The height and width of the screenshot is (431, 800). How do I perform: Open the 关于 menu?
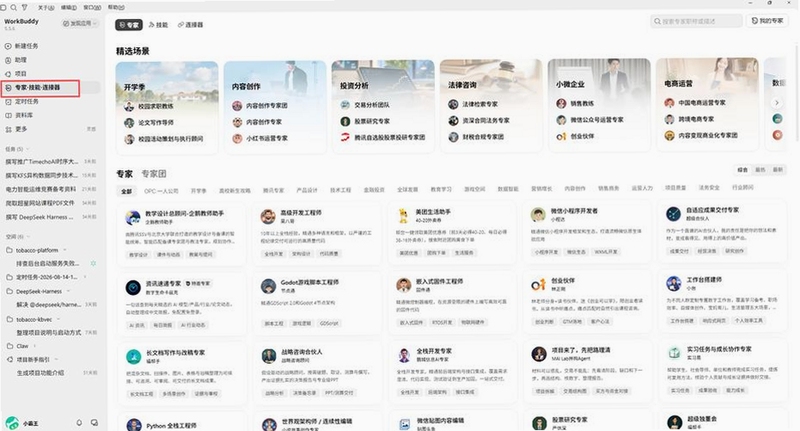46,8
